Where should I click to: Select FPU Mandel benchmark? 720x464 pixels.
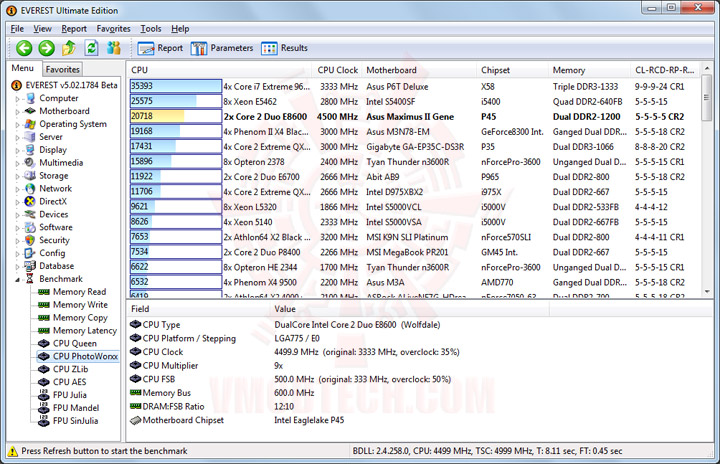pyautogui.click(x=76, y=407)
